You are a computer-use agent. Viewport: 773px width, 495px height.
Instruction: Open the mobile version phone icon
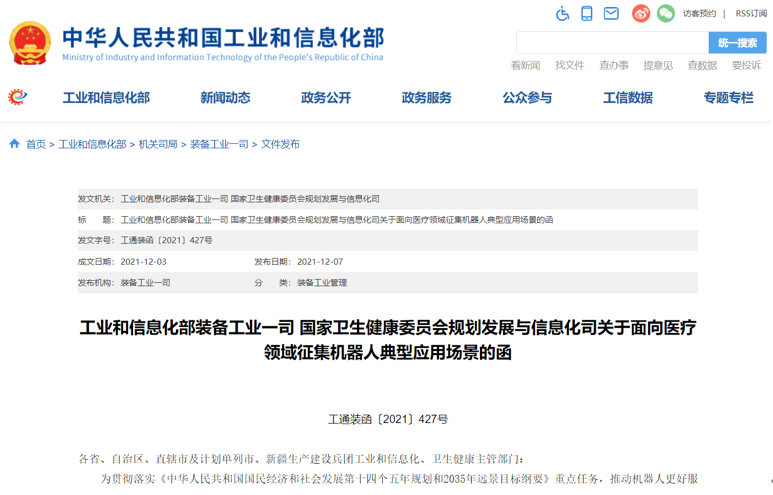click(587, 13)
